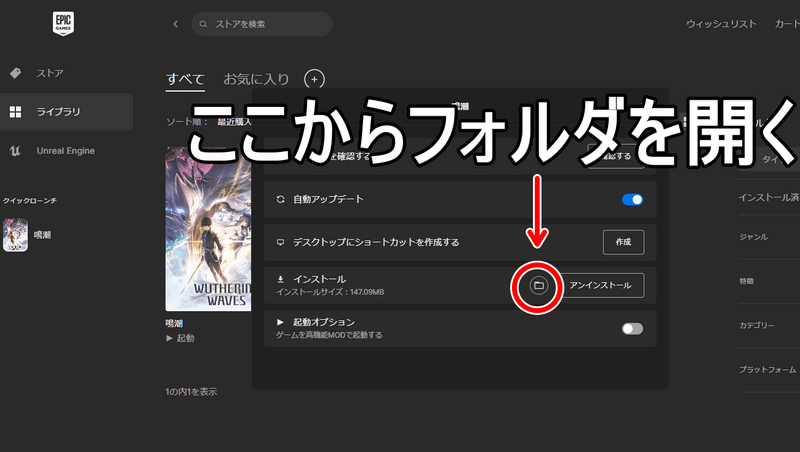Screen dimensions: 800x452
Task: Expand the 特徴 filter
Action: (x=765, y=282)
